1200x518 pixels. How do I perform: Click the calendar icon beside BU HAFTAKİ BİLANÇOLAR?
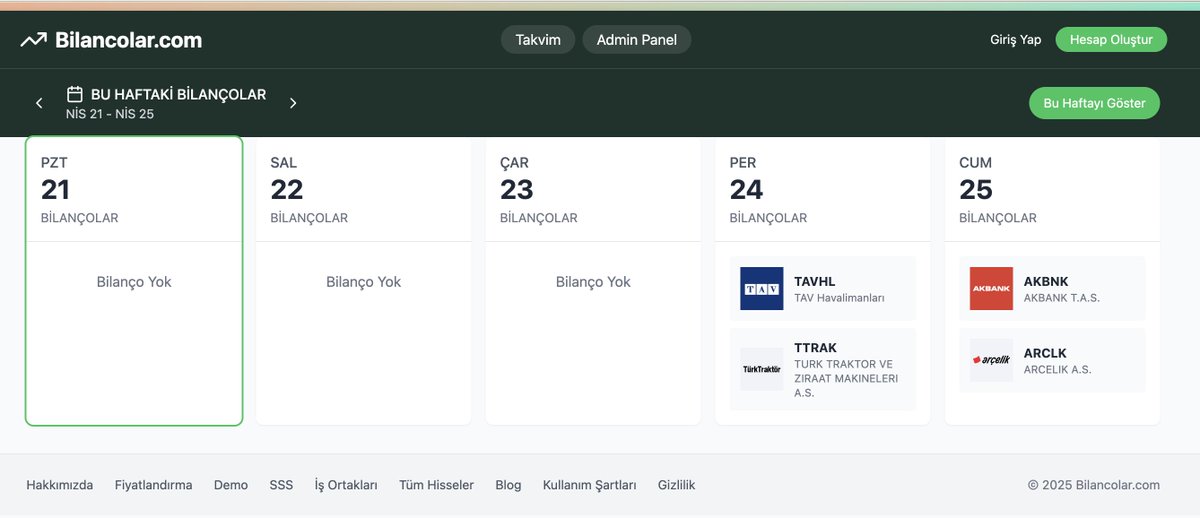[x=74, y=94]
